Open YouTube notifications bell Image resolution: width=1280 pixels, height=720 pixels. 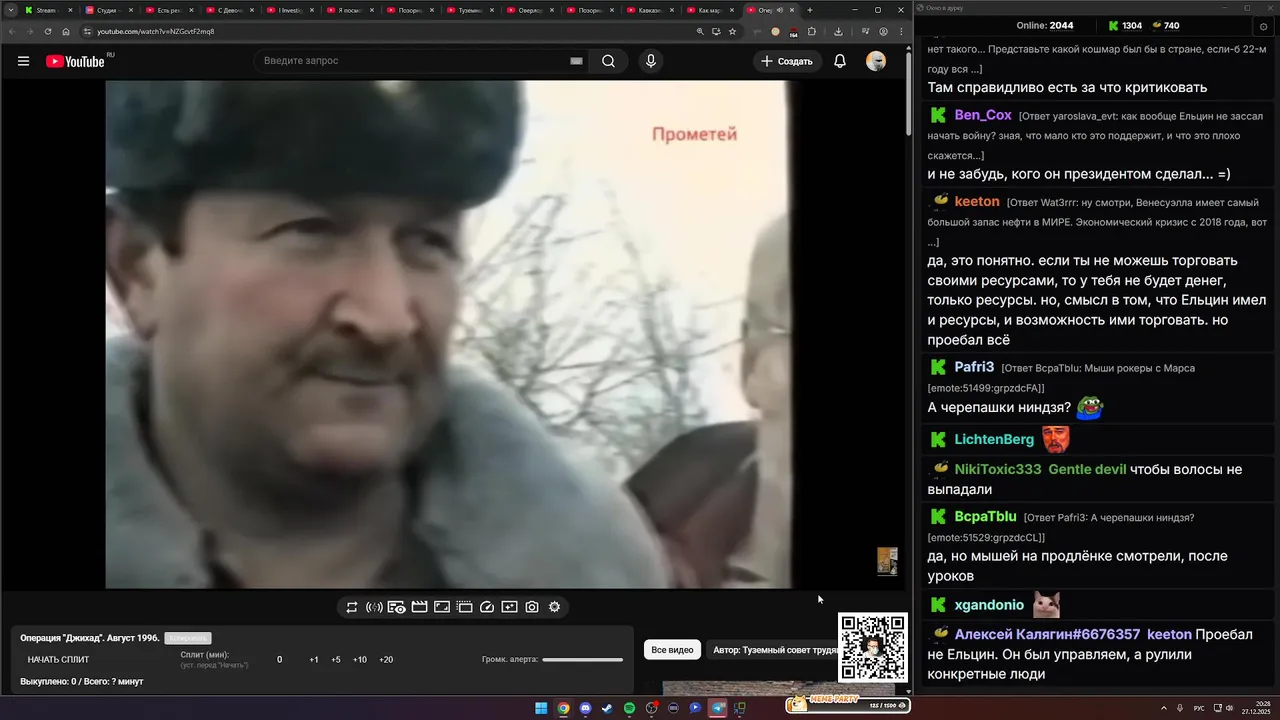click(840, 61)
